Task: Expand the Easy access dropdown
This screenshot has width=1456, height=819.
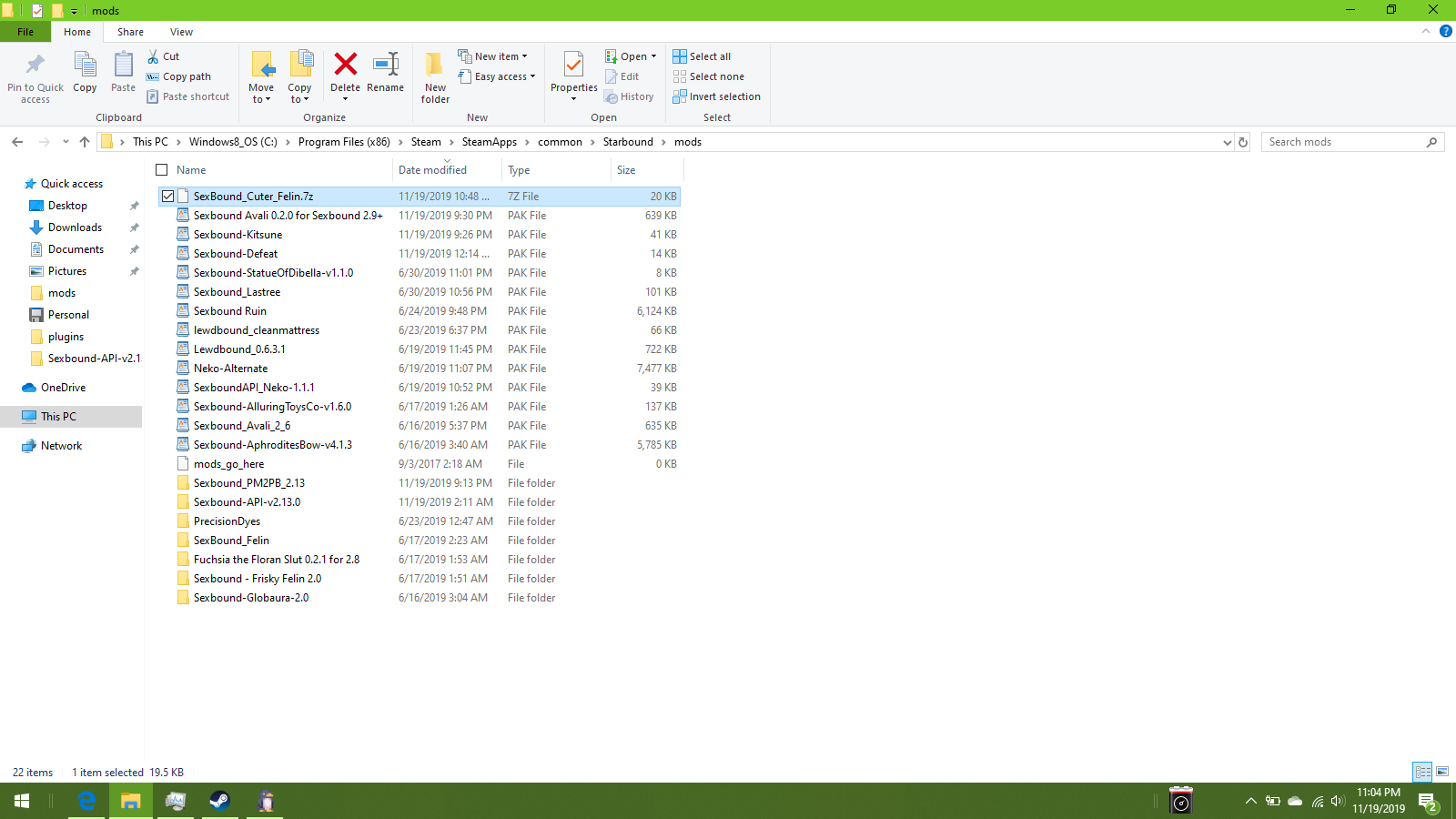Action: click(496, 76)
